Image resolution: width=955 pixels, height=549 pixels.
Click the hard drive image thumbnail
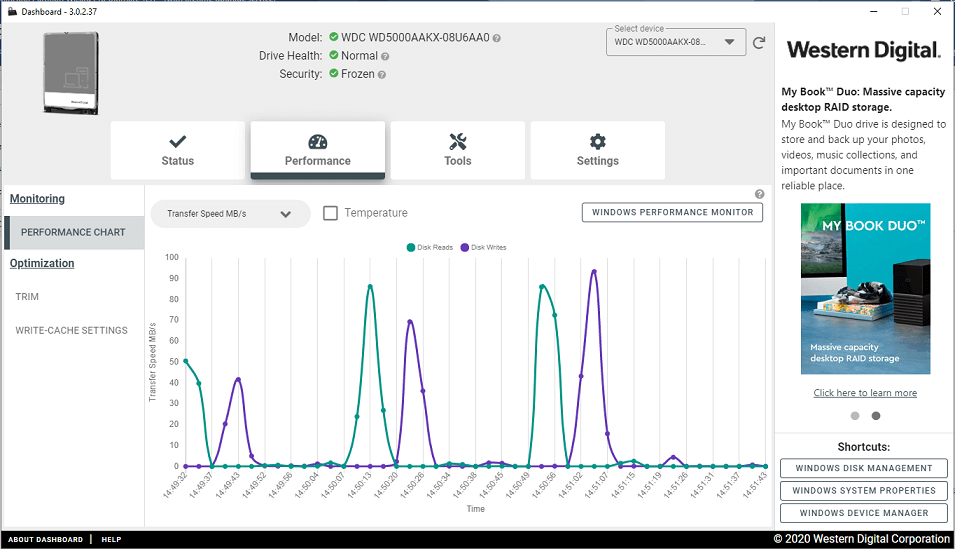click(71, 73)
